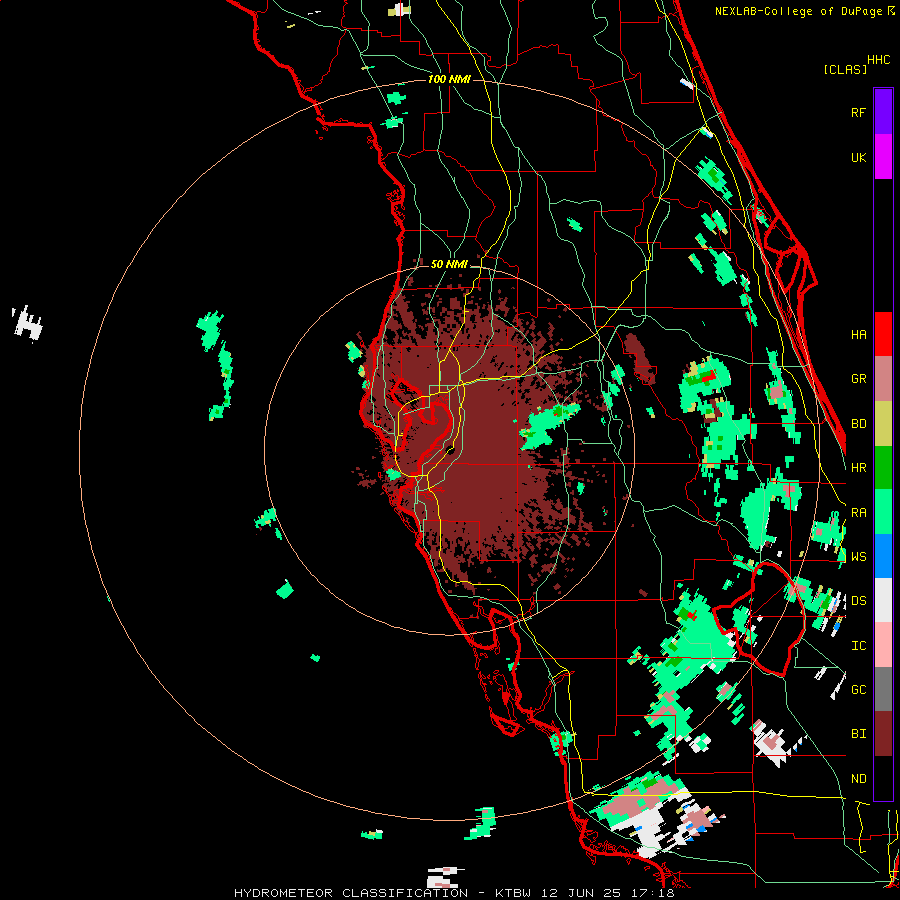Click the 100 NMI range ring label
This screenshot has width=900, height=900.
[x=449, y=79]
